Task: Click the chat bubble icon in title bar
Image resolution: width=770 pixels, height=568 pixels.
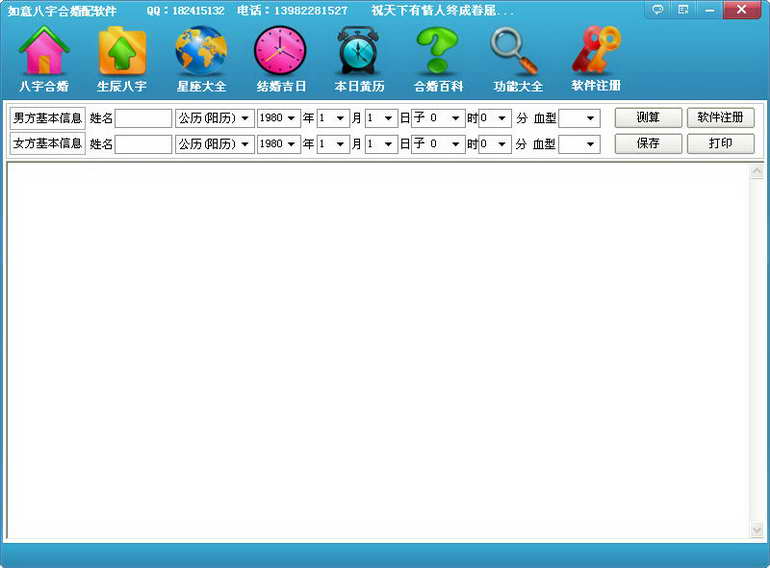Action: point(657,10)
